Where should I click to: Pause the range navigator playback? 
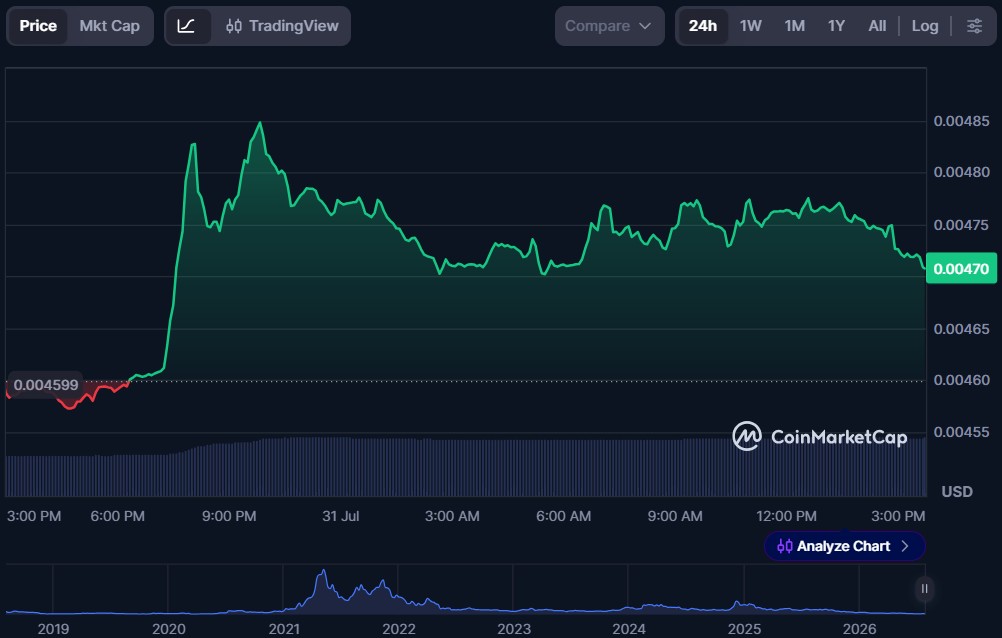tap(924, 589)
